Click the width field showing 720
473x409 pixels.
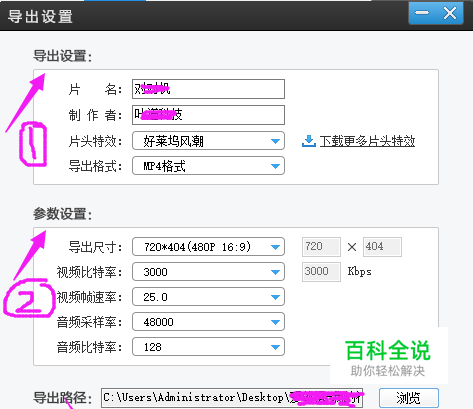(321, 247)
